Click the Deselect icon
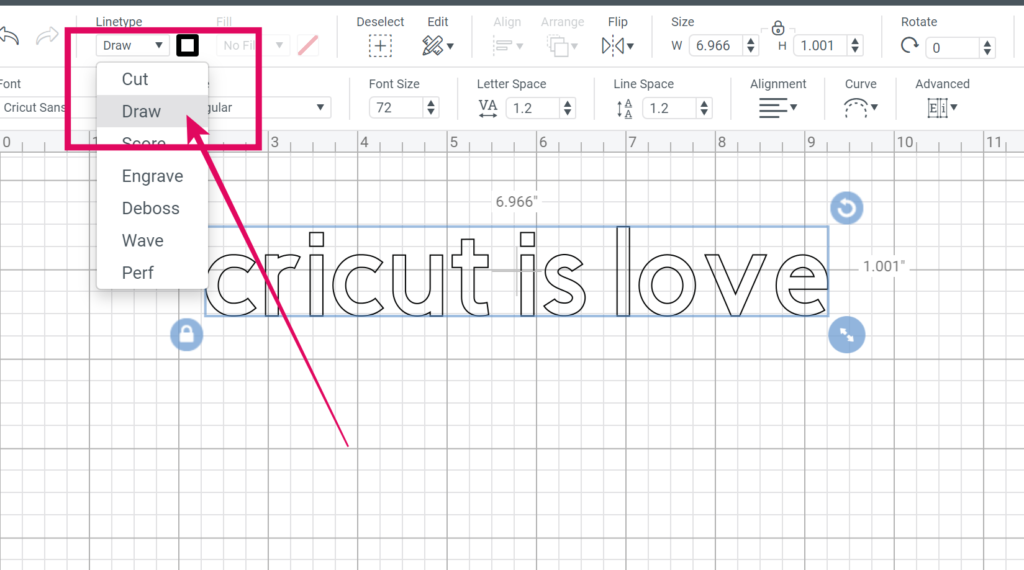Viewport: 1024px width, 570px height. [380, 46]
